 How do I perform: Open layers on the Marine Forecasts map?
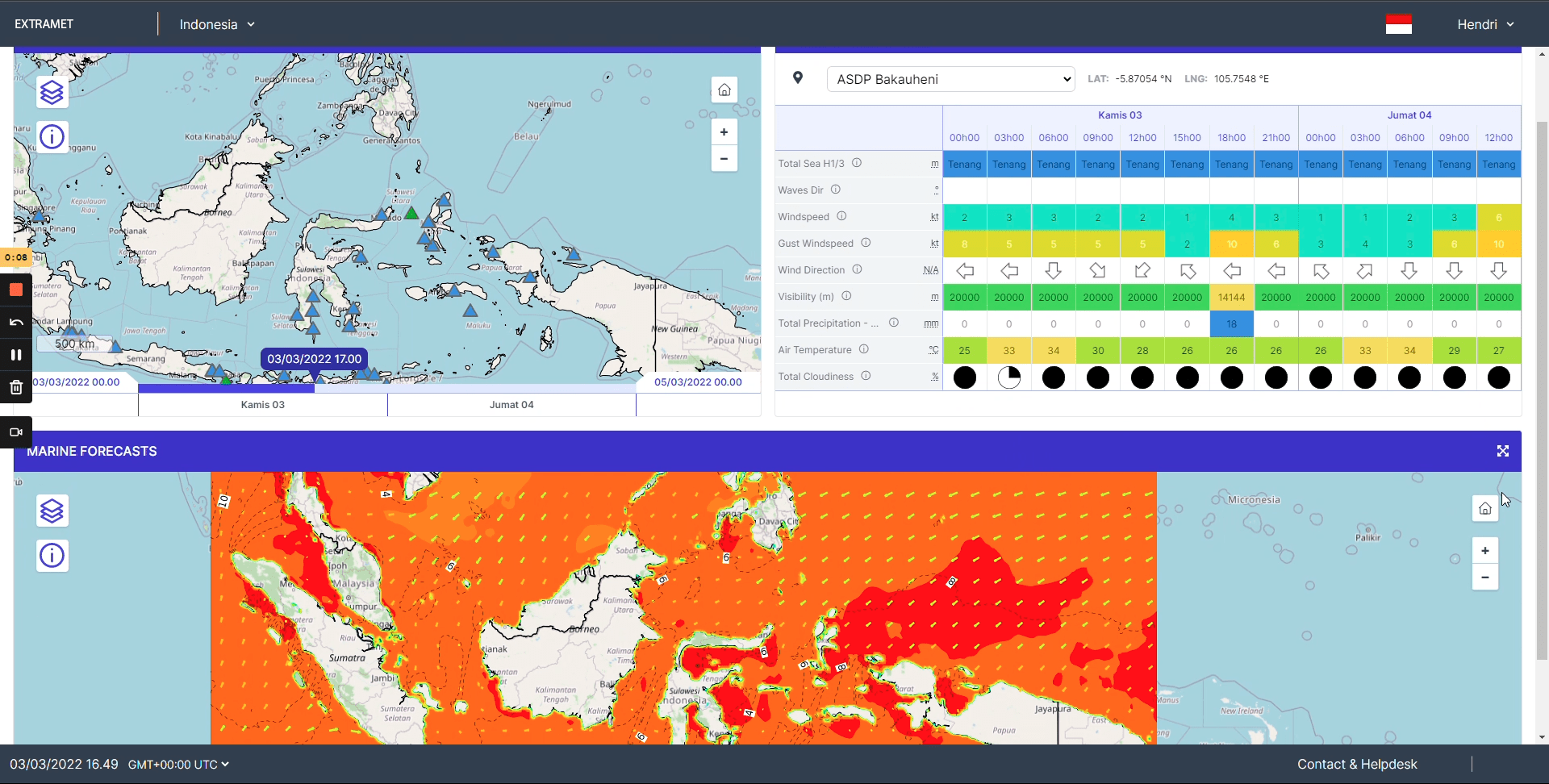point(52,511)
